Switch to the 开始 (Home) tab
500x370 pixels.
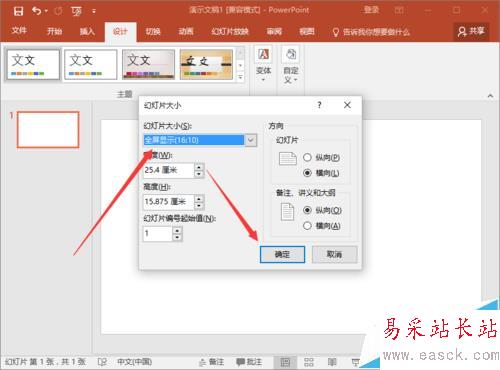coord(54,31)
